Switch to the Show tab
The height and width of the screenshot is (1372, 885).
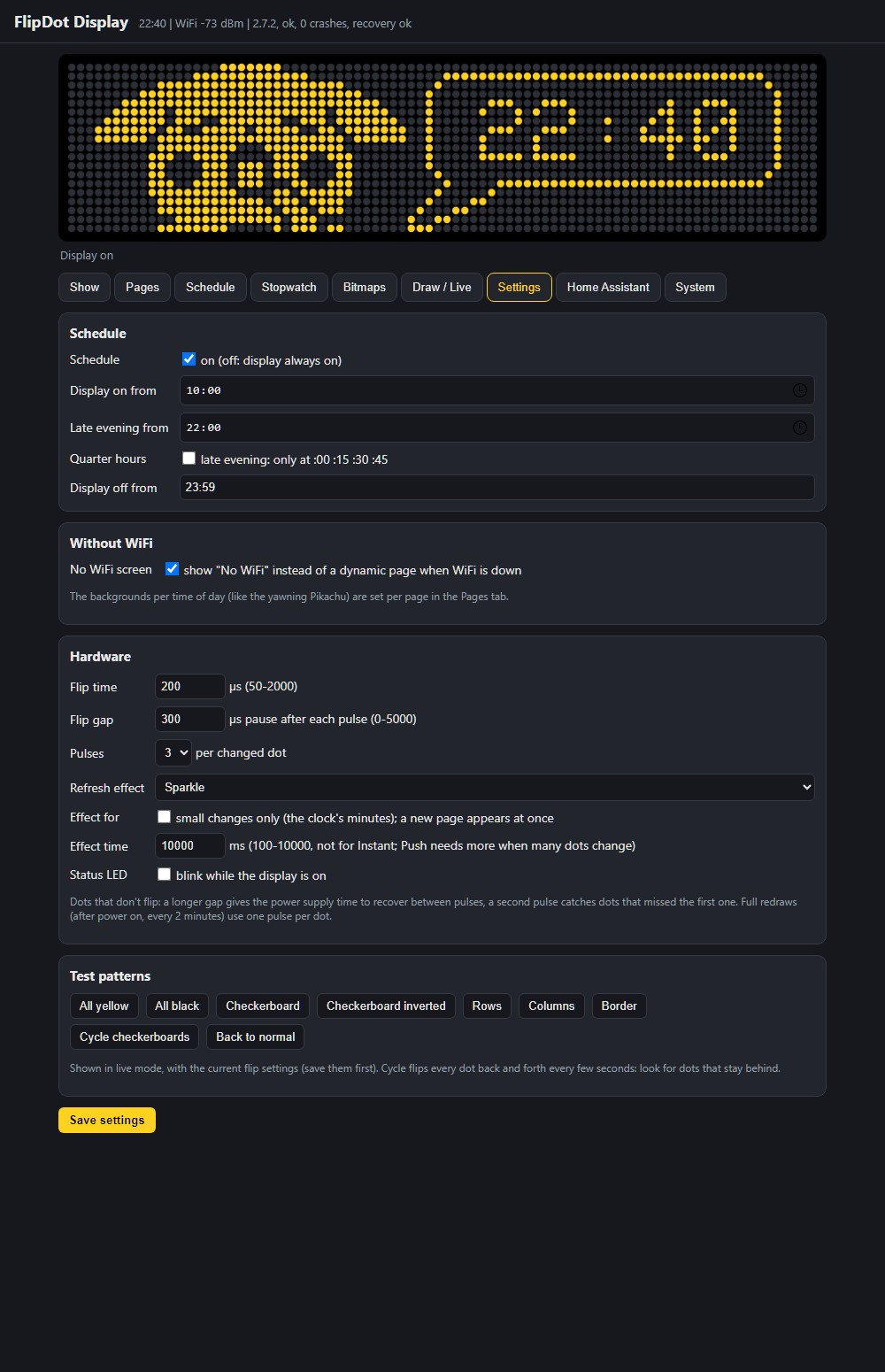click(x=85, y=288)
